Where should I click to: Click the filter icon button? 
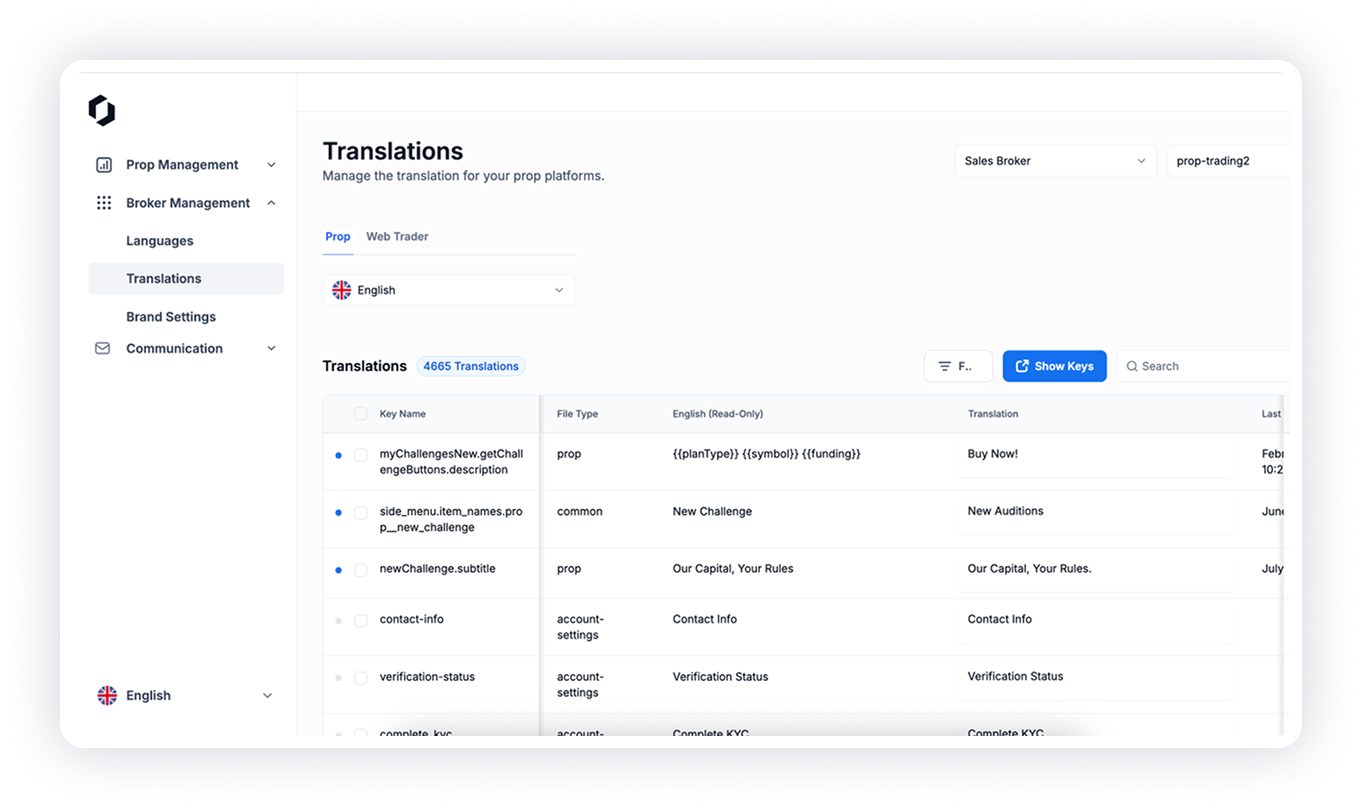point(957,367)
